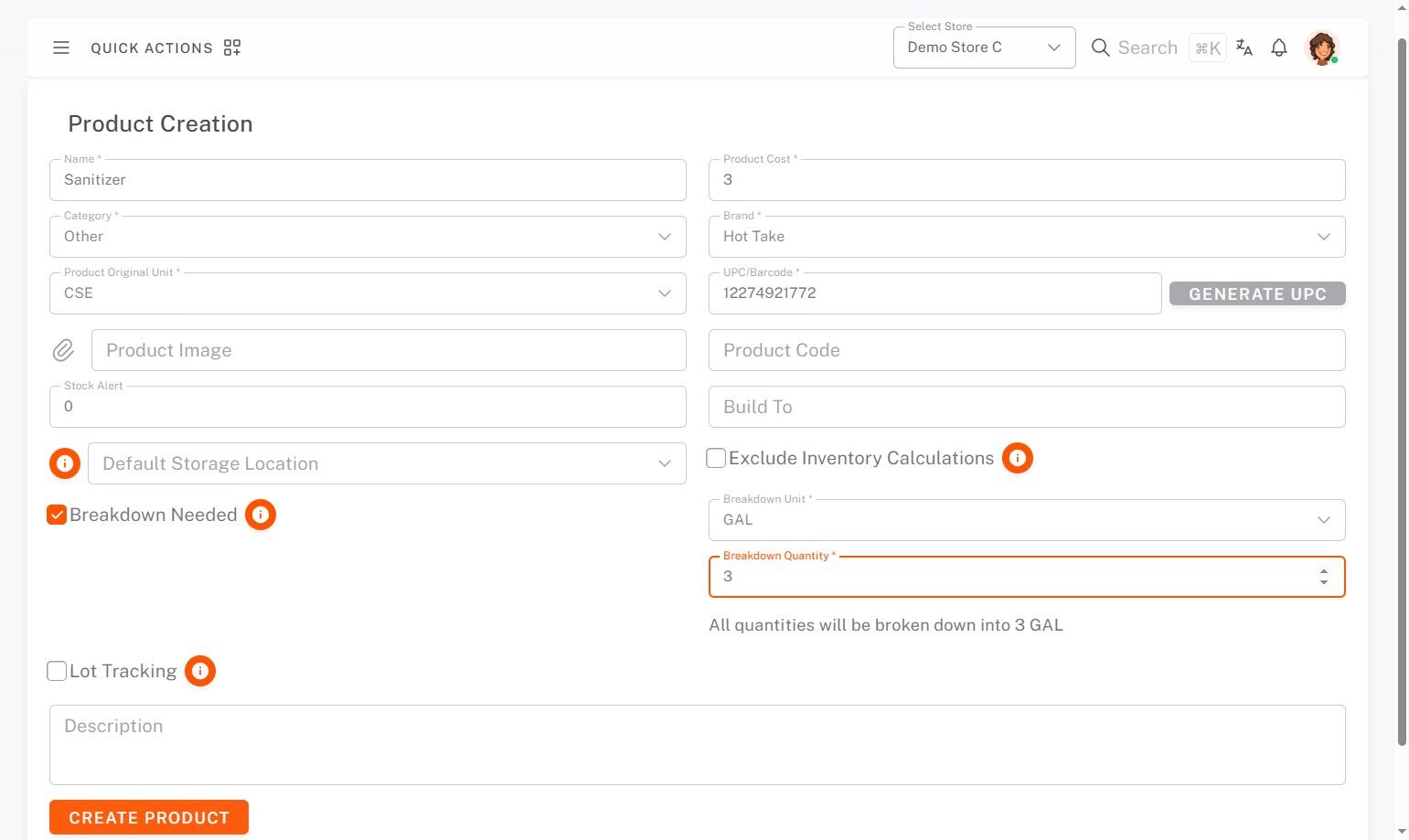Image resolution: width=1409 pixels, height=840 pixels.
Task: Open the user profile avatar
Action: pyautogui.click(x=1321, y=48)
